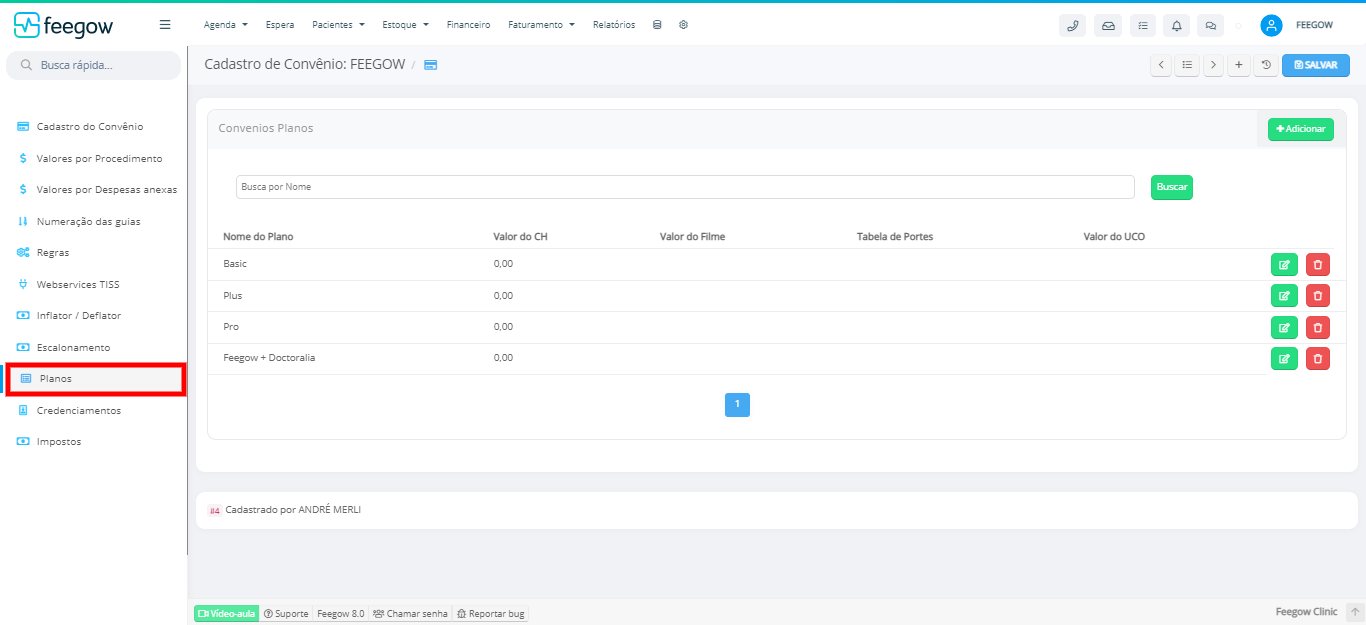
Task: Go to previous record arrow
Action: pos(1161,65)
